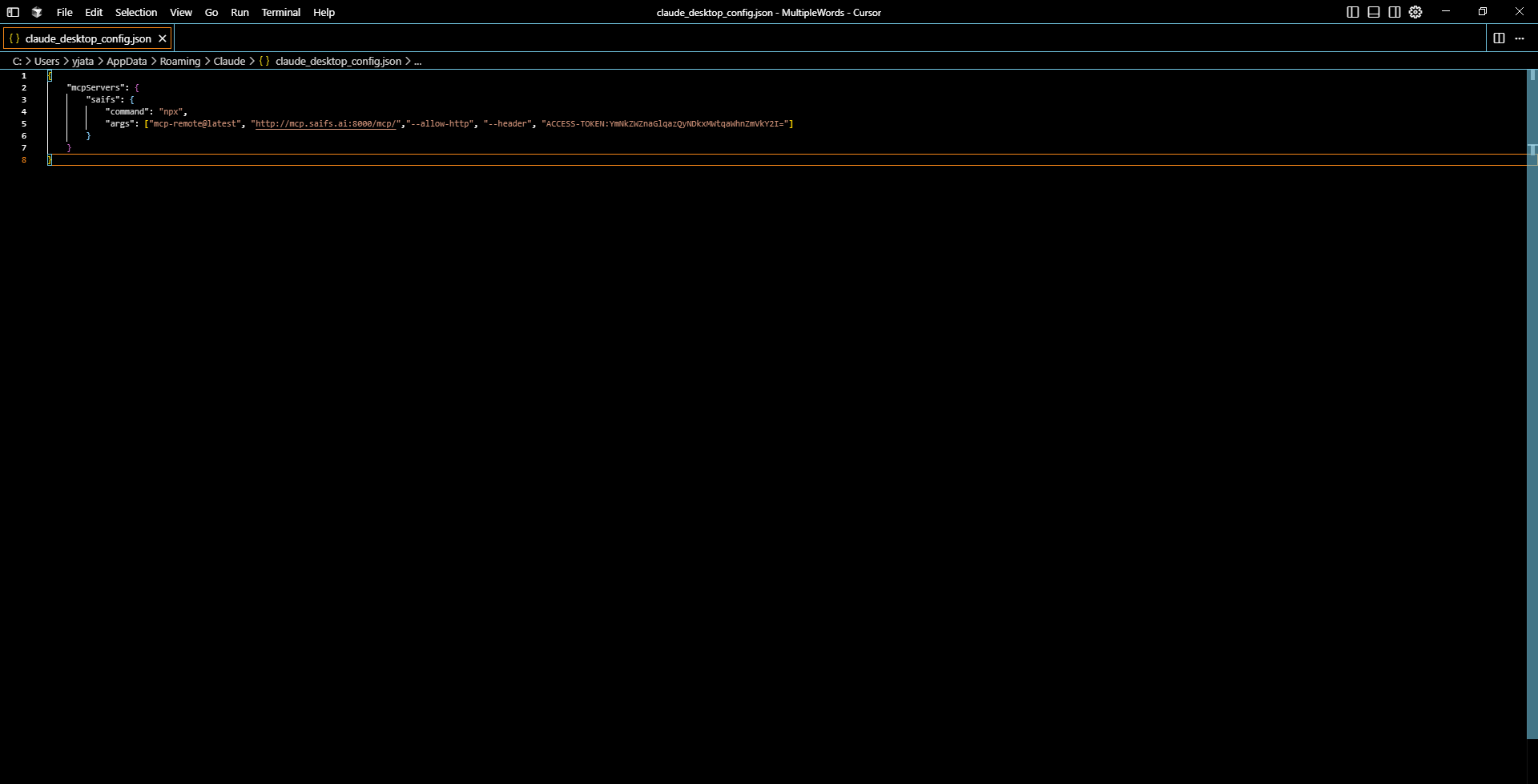Viewport: 1538px width, 784px height.
Task: Click the ACCESS-TOKEN string value
Action: click(665, 124)
